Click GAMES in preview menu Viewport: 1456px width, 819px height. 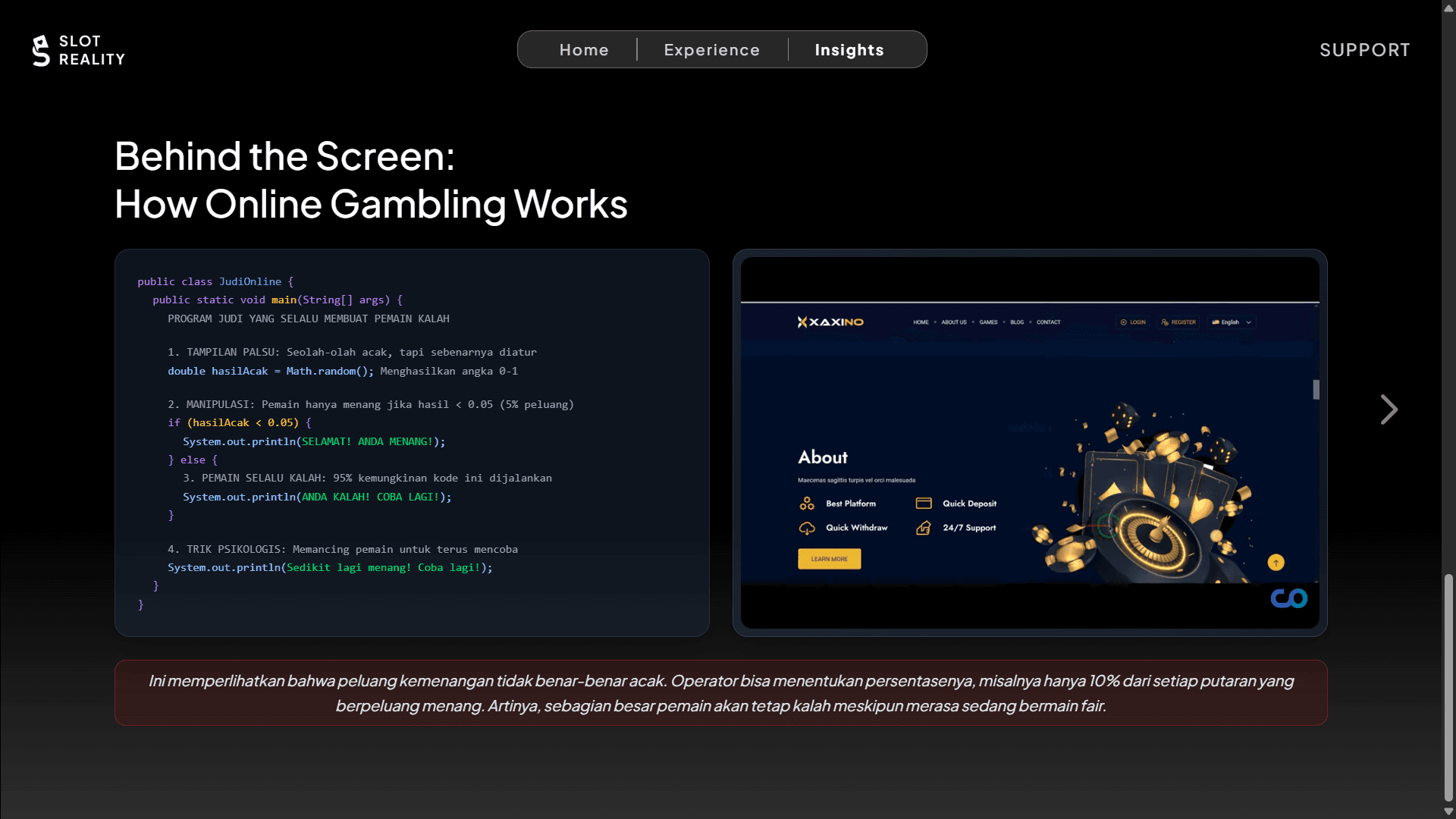(x=988, y=322)
